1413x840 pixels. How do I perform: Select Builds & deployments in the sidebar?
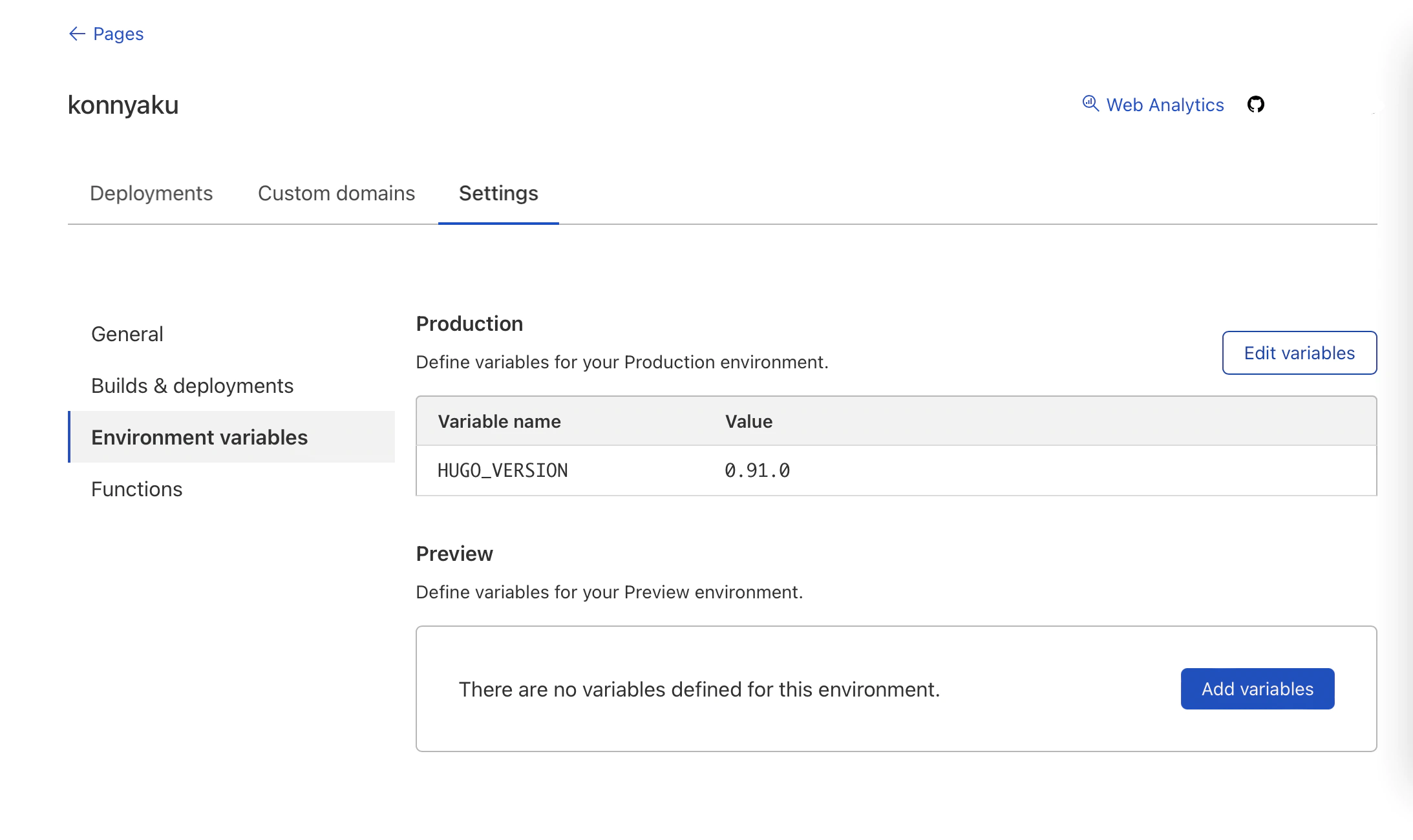(x=193, y=386)
